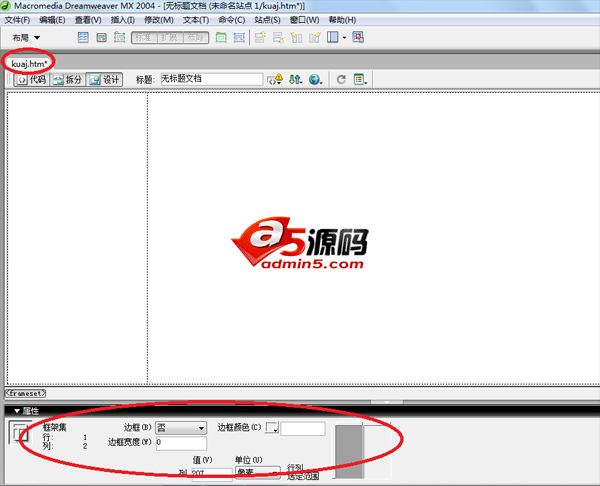Switch to 拆分 split view
Viewport: 600px width, 486px height.
click(x=67, y=80)
